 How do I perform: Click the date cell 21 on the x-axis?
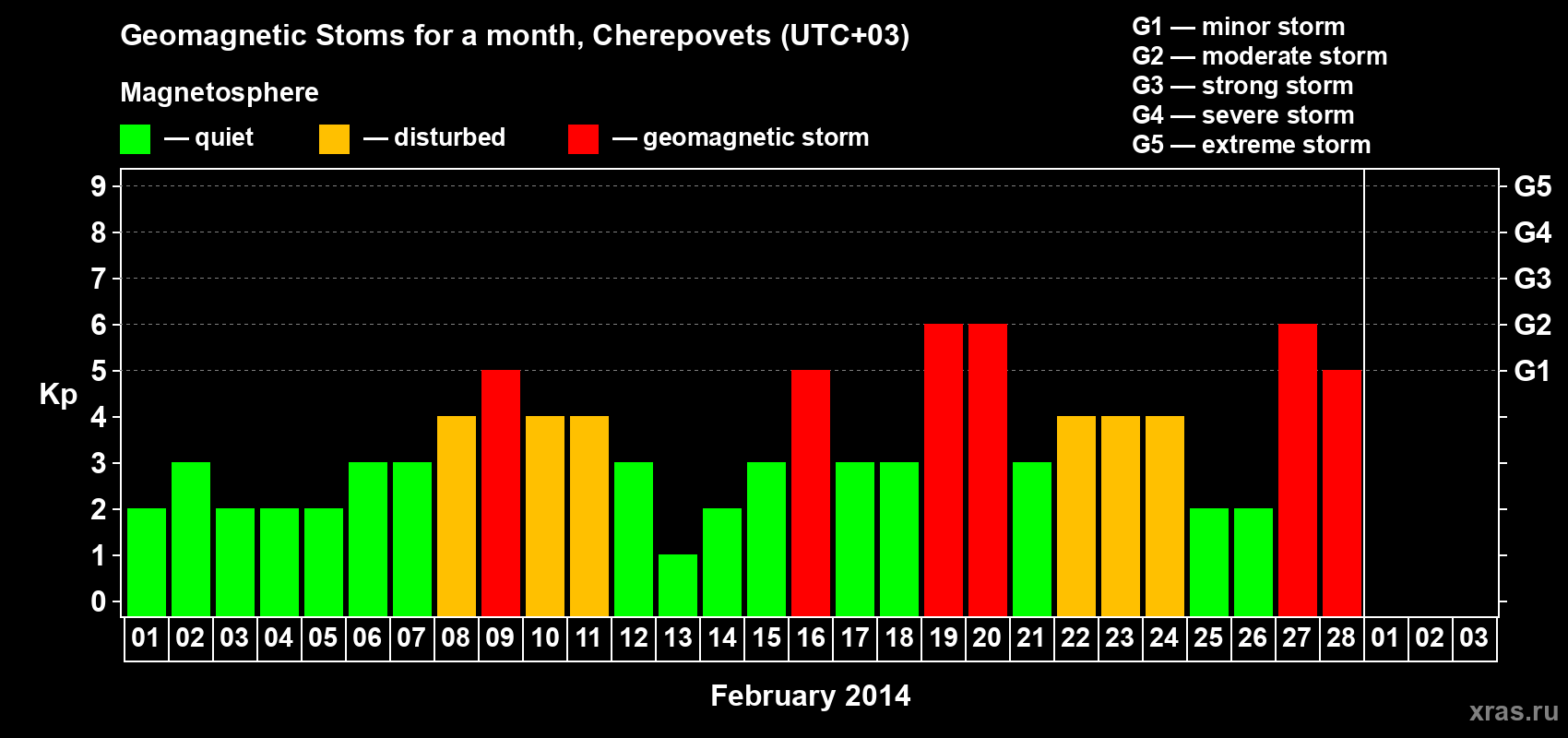pyautogui.click(x=1031, y=638)
